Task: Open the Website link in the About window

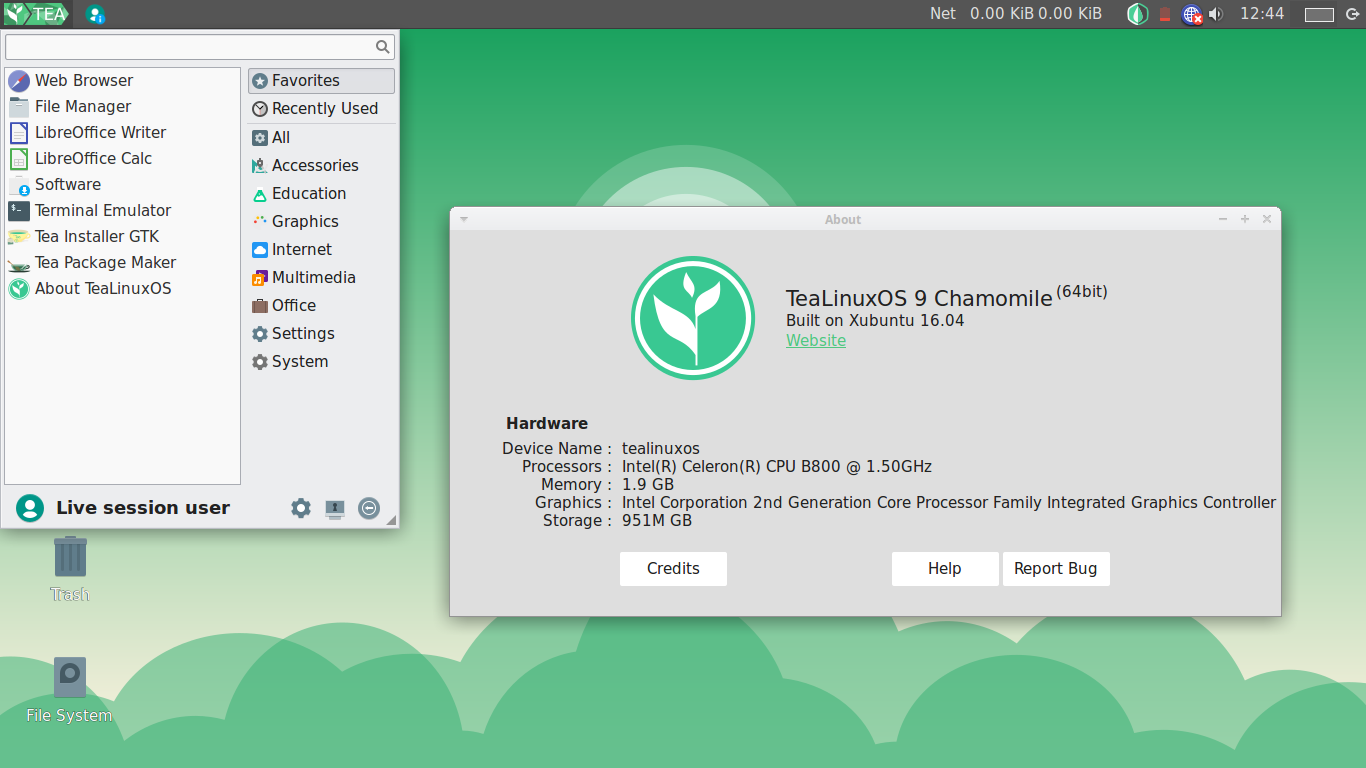Action: coord(816,341)
